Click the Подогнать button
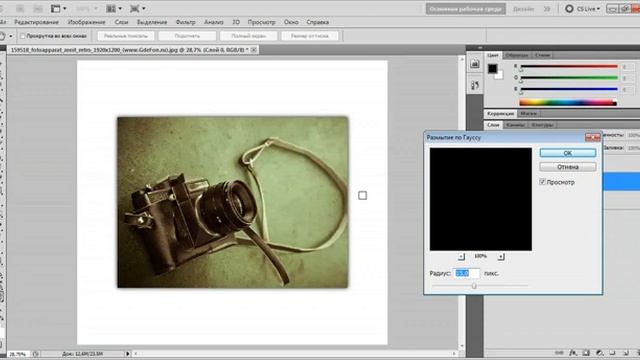Image resolution: width=640 pixels, height=360 pixels. (187, 36)
